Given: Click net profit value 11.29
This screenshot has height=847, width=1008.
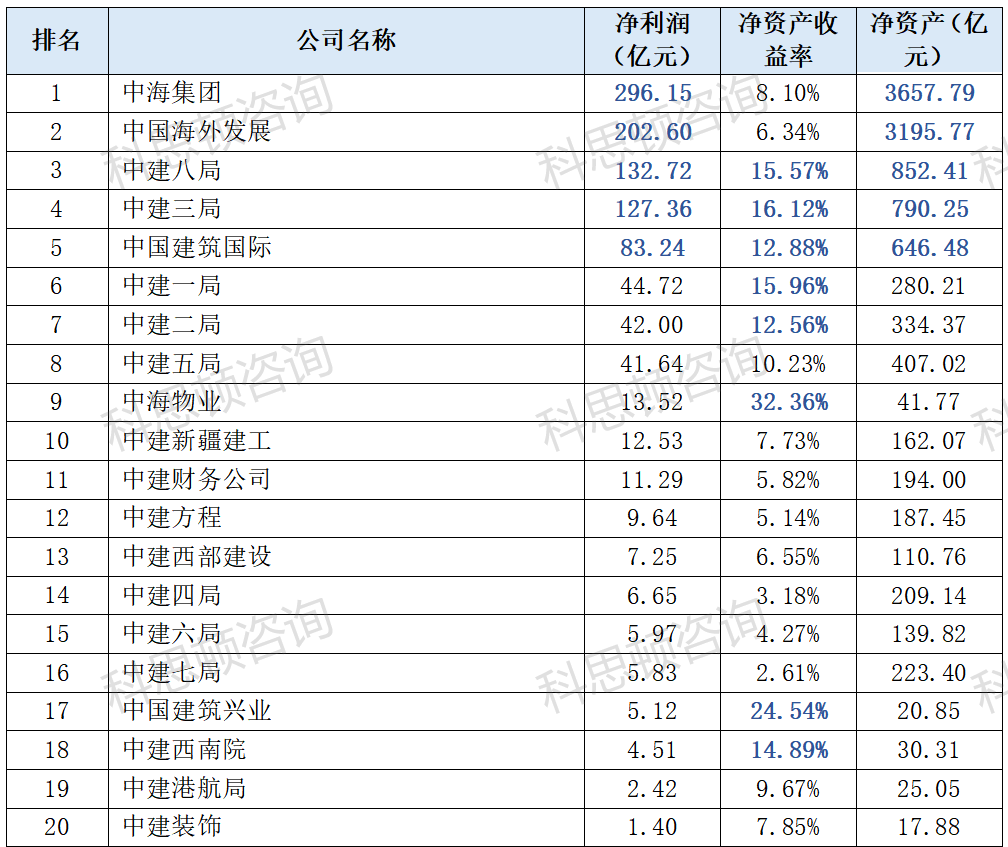Looking at the screenshot, I should tap(652, 480).
